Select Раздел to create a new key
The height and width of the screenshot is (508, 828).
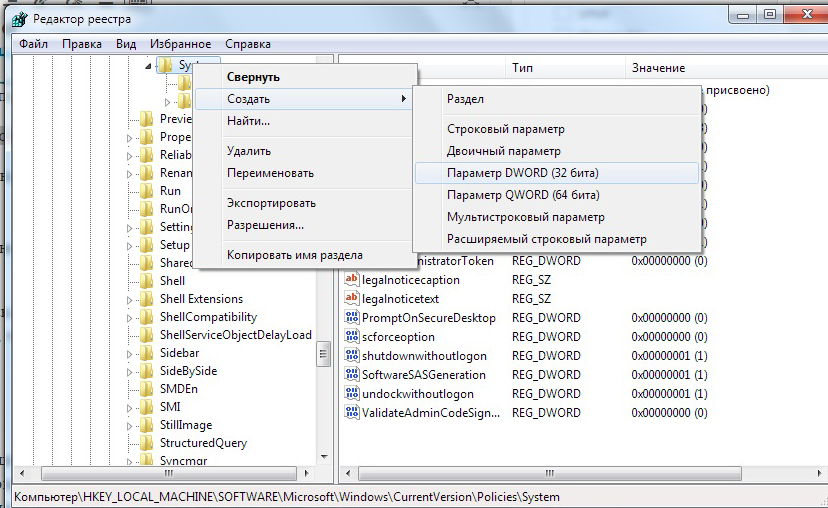(x=557, y=99)
